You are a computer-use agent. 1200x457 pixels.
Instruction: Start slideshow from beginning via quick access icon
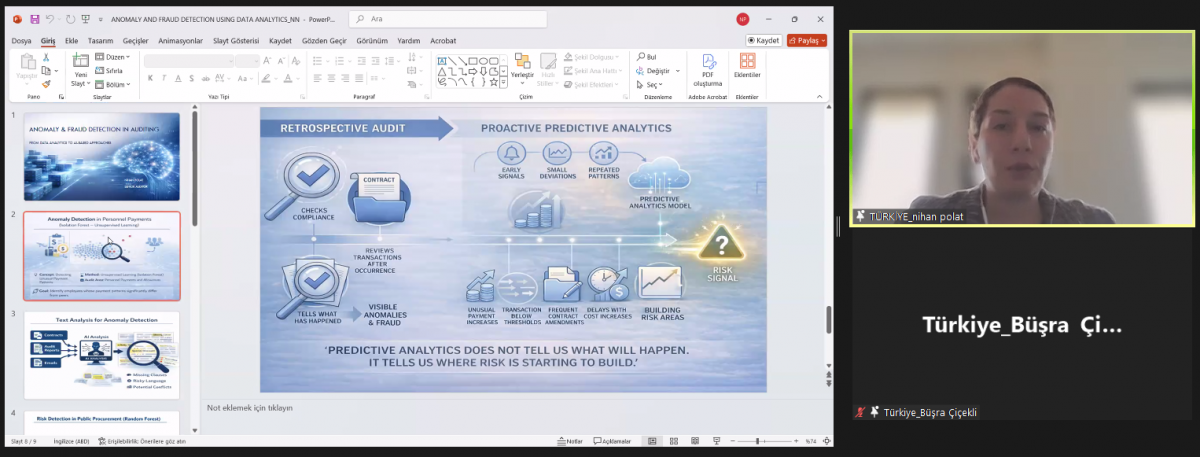(x=84, y=19)
